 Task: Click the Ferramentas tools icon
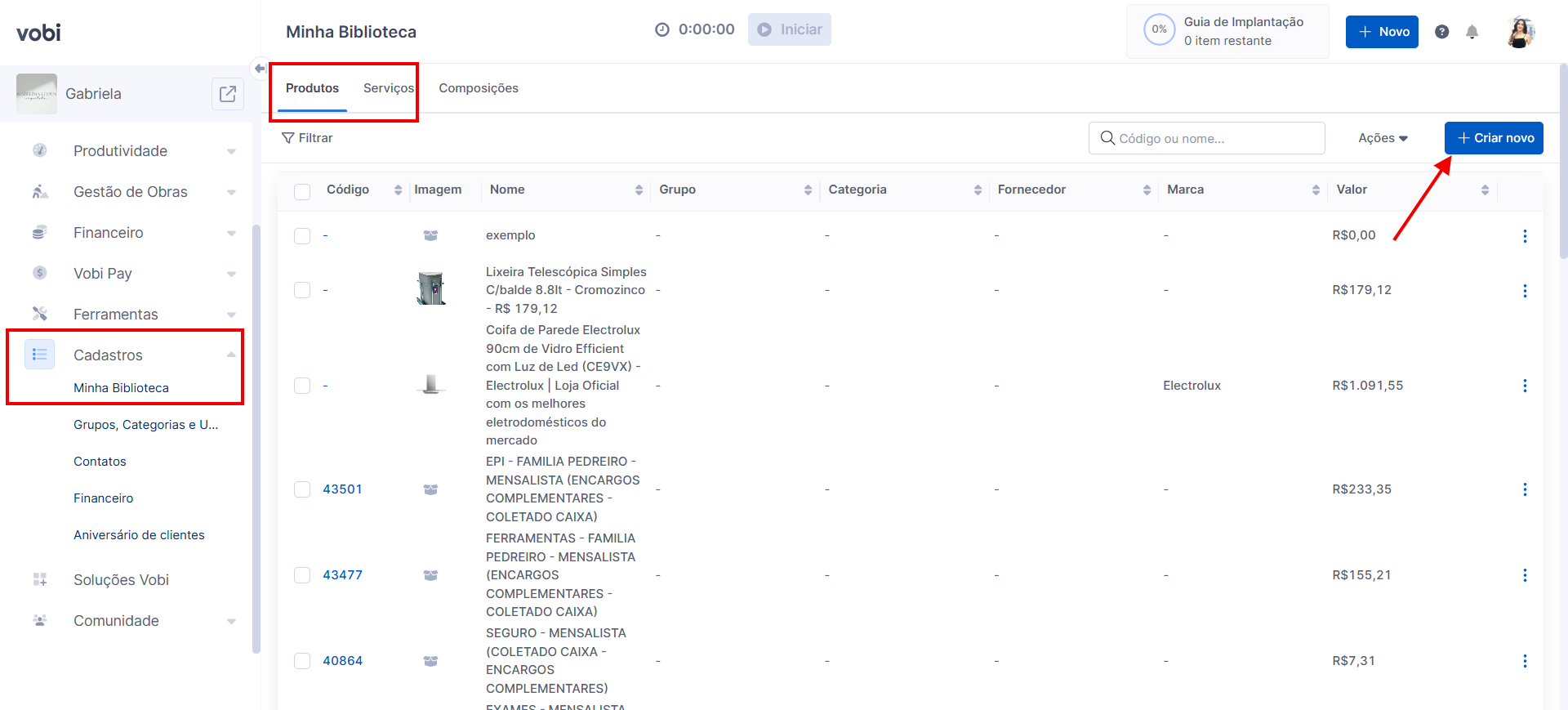pos(39,314)
